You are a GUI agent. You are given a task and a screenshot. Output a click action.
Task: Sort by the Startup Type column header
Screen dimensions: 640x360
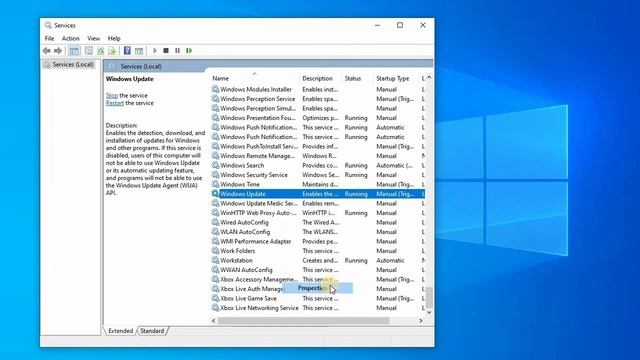click(x=396, y=78)
